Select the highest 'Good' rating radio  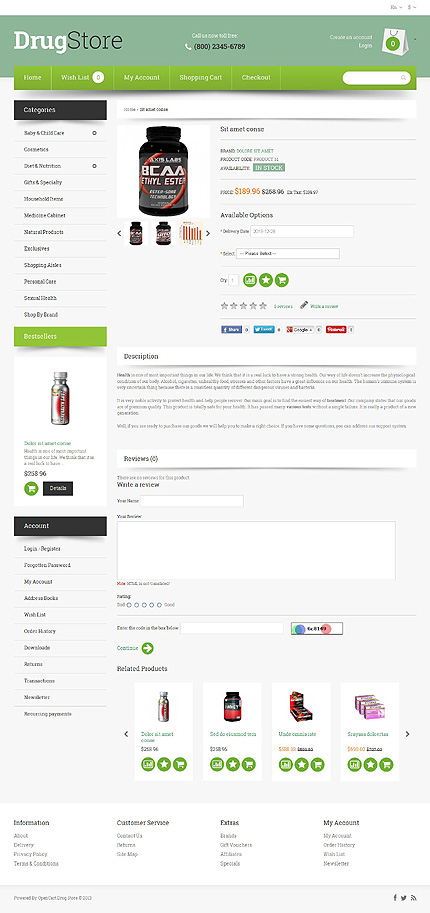click(x=160, y=605)
